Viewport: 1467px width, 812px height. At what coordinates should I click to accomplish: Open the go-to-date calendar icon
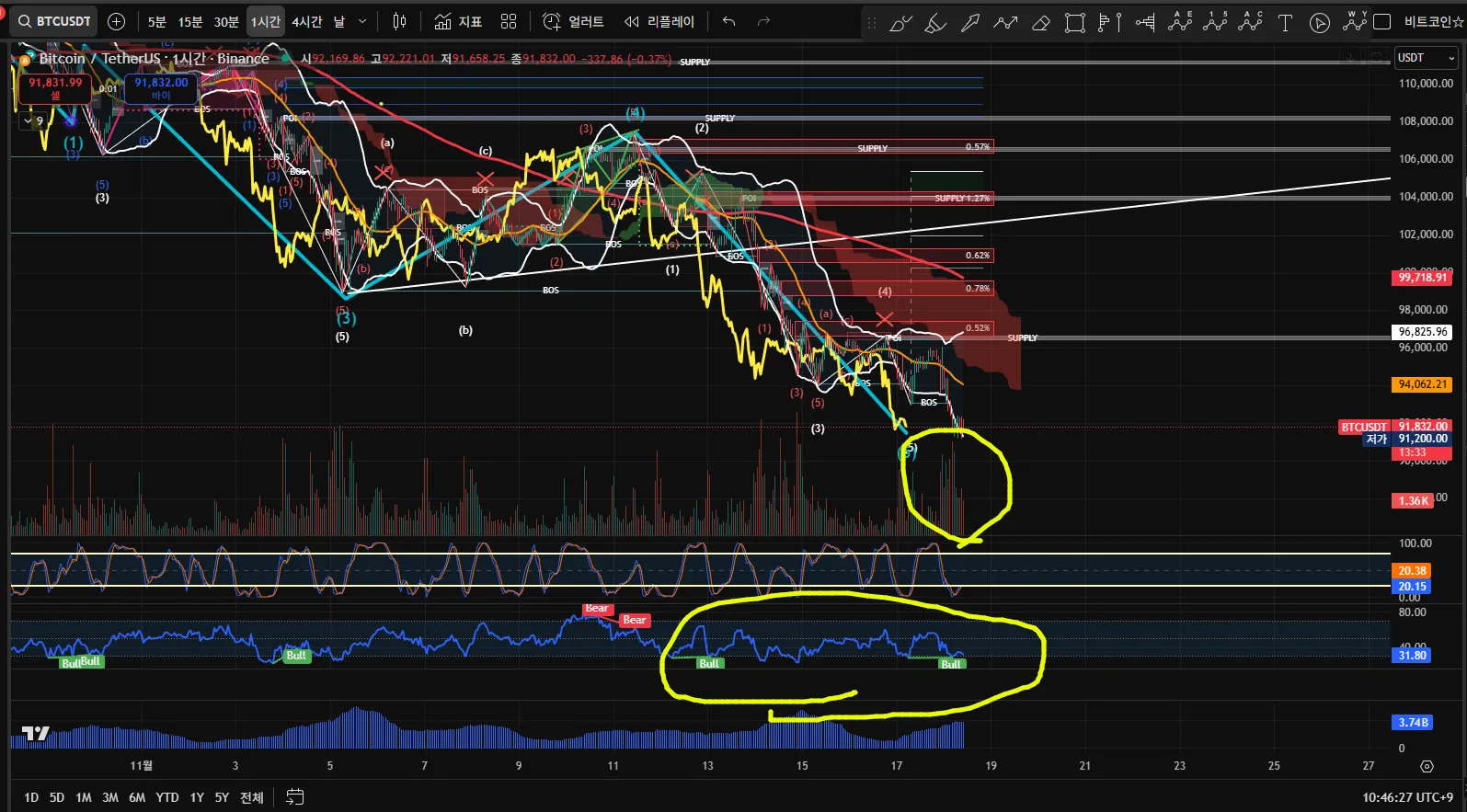click(294, 797)
